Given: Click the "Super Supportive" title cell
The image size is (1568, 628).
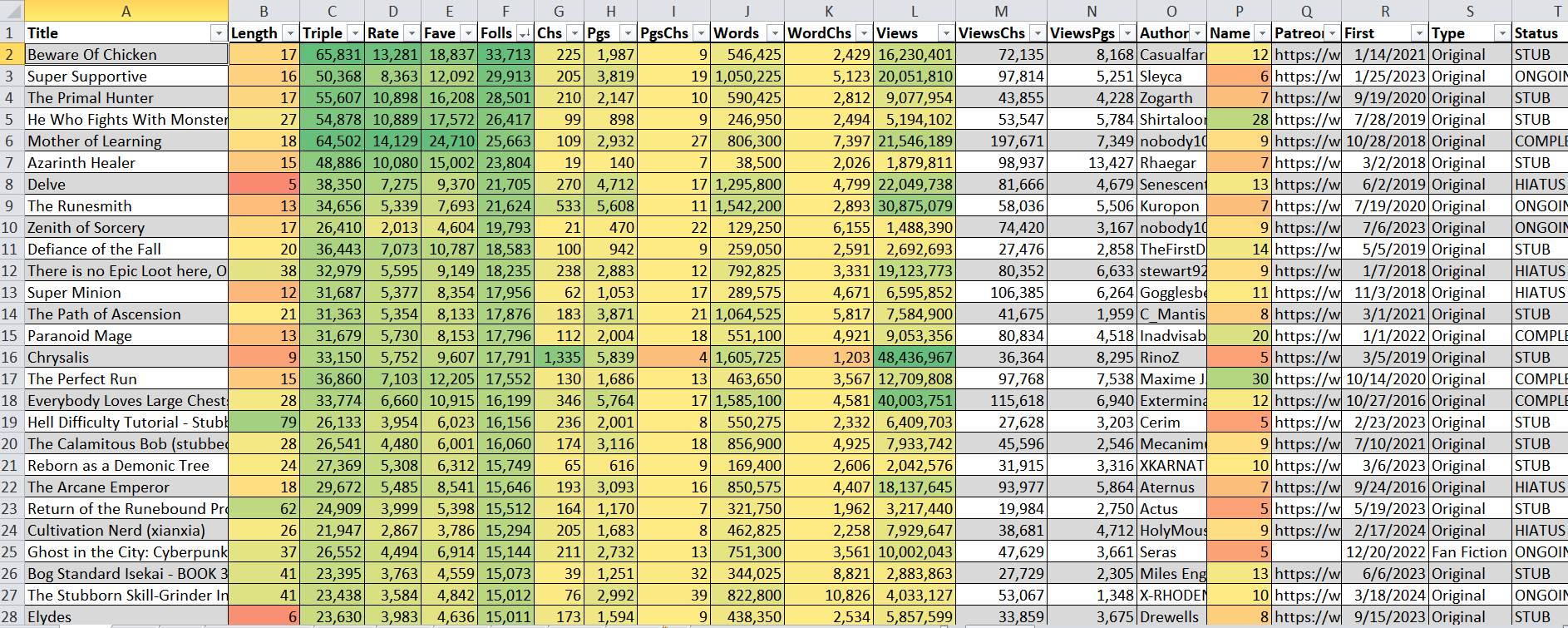Looking at the screenshot, I should (126, 77).
